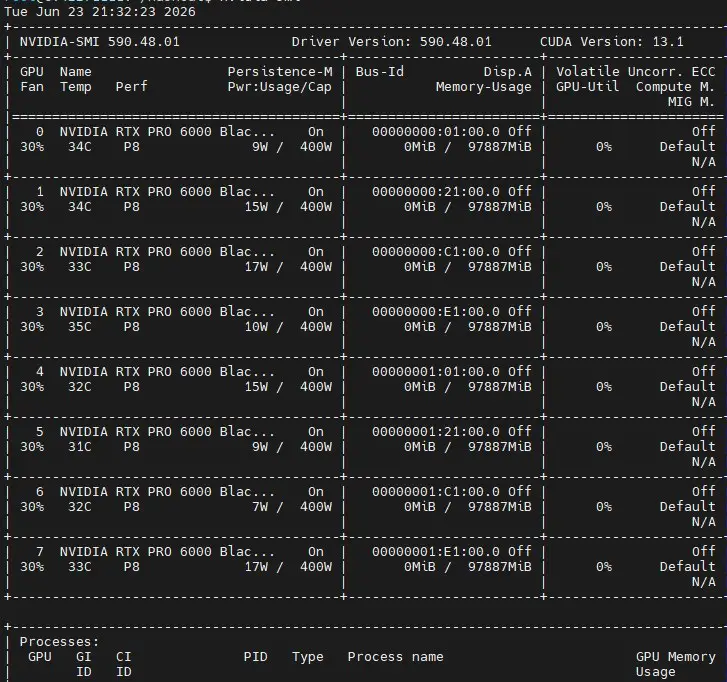Click the '400W' power cap for GPU 6
Viewport: 727px width, 682px height.
[x=316, y=507]
